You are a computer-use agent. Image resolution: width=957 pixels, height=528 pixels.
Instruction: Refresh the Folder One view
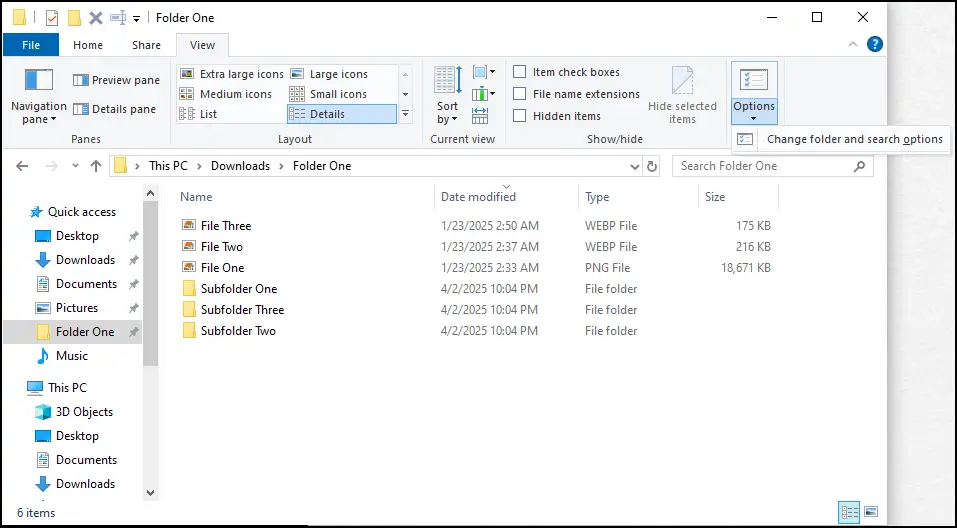652,167
